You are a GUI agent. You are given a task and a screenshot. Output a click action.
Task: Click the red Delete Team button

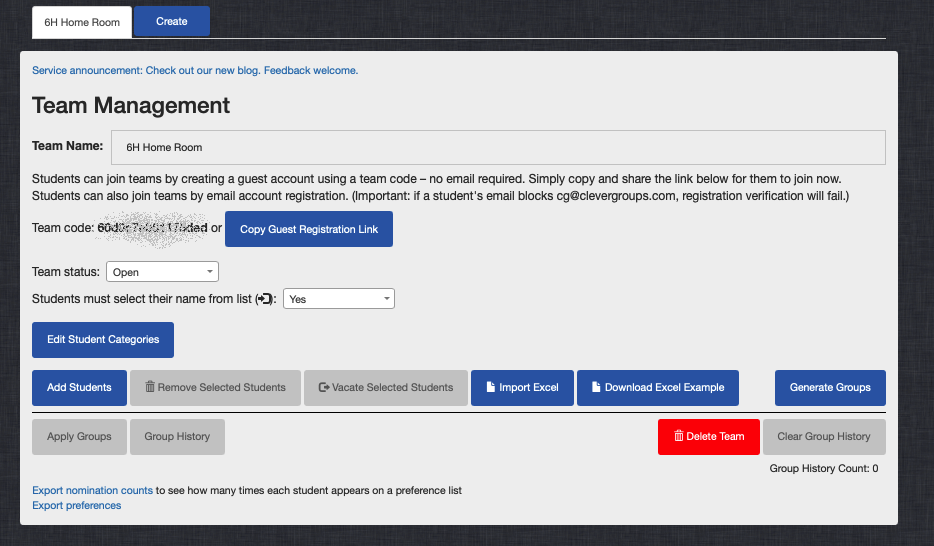click(709, 436)
